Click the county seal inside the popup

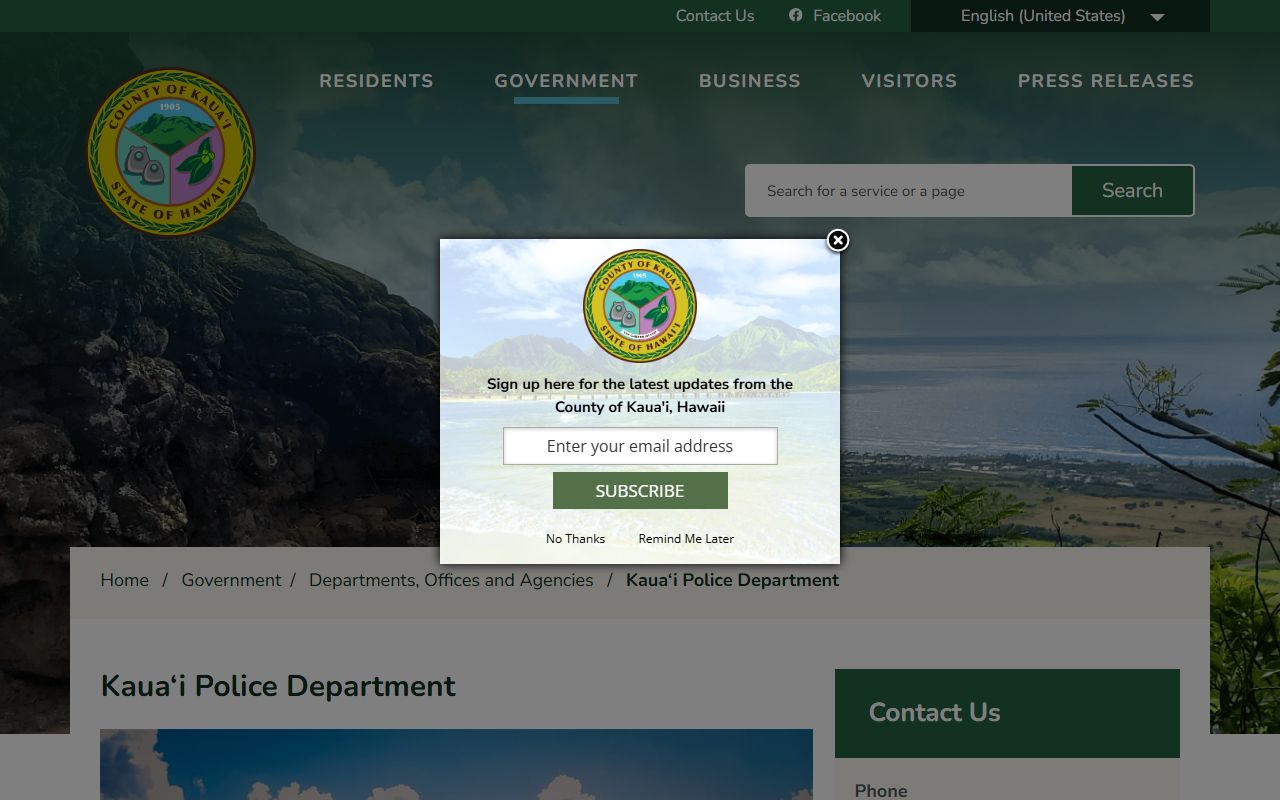point(640,306)
